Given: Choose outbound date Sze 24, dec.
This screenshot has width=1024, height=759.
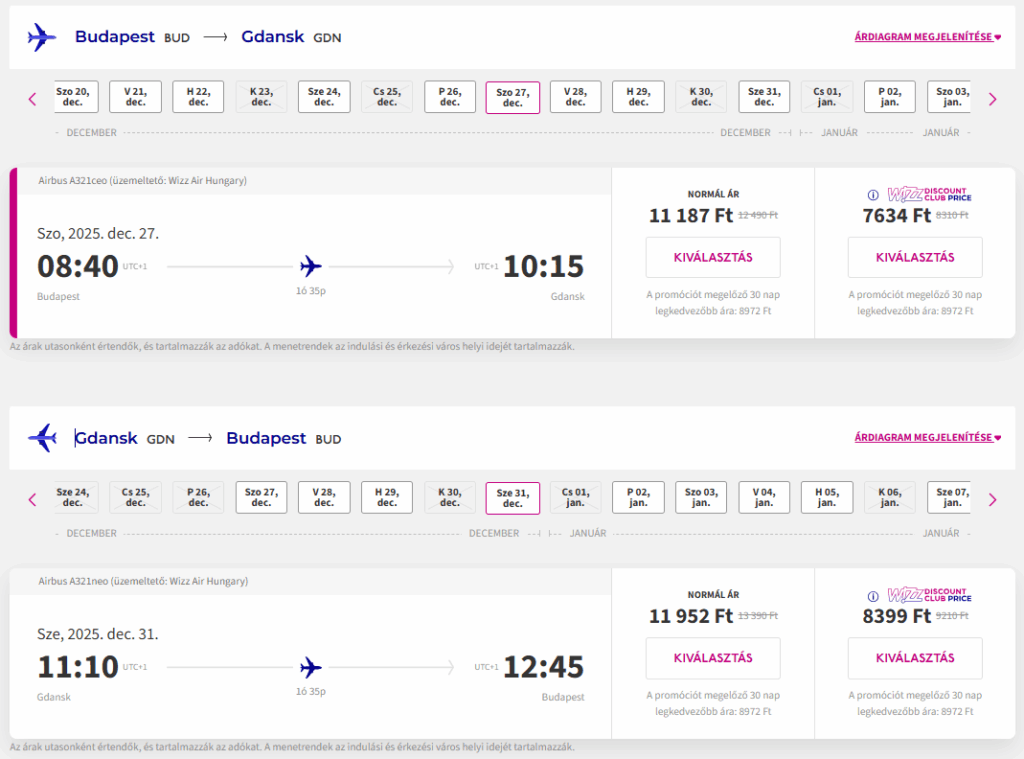Looking at the screenshot, I should click(324, 97).
